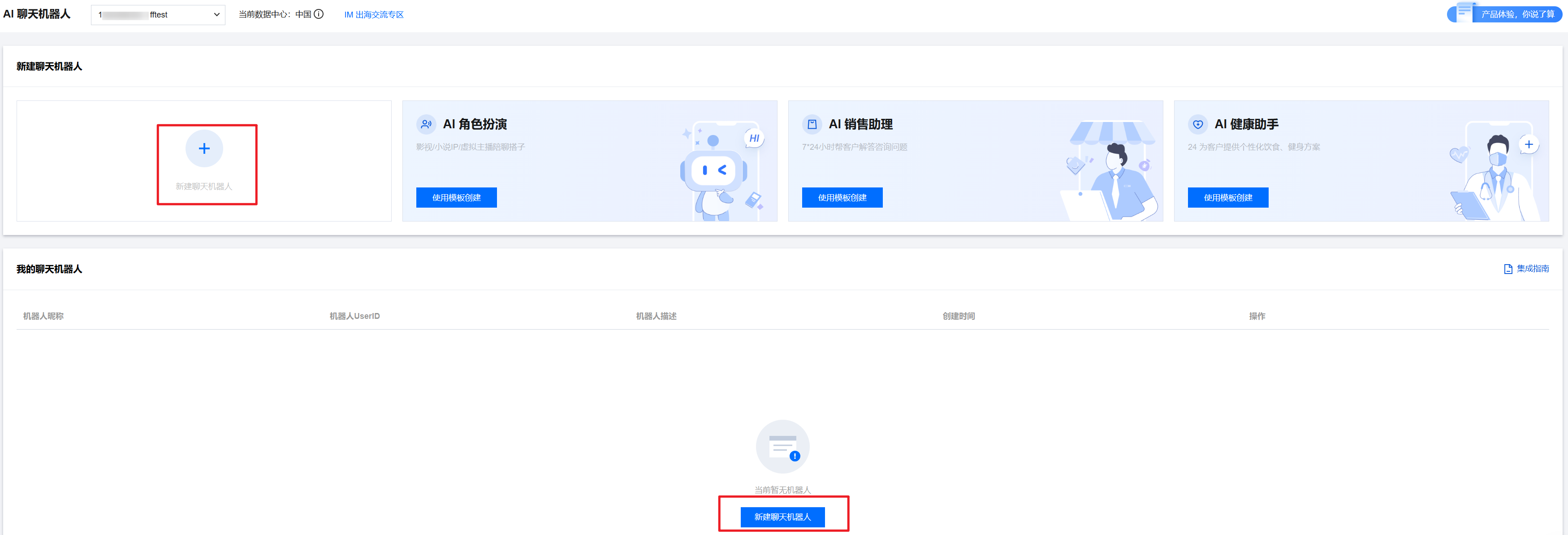
Task: Click the info icon beside 中国 data center
Action: click(x=318, y=14)
